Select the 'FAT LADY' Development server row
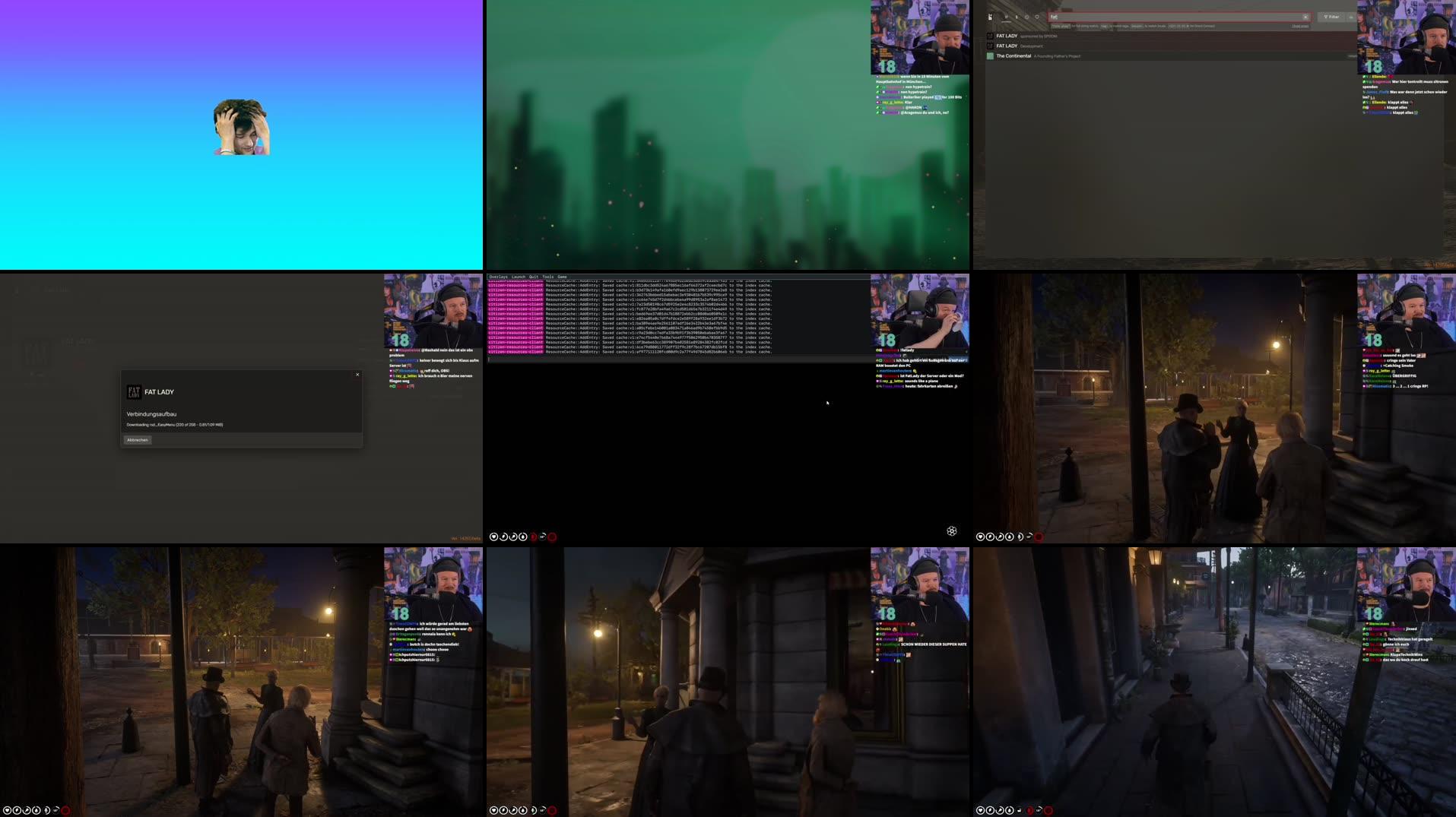Viewport: 1456px width, 817px height. pos(1171,46)
